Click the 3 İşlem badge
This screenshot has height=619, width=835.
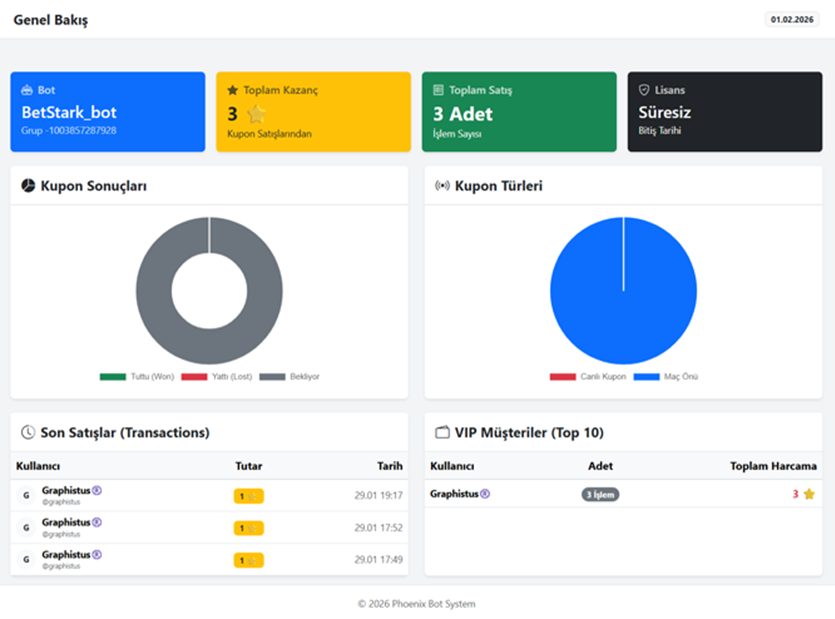click(x=600, y=494)
